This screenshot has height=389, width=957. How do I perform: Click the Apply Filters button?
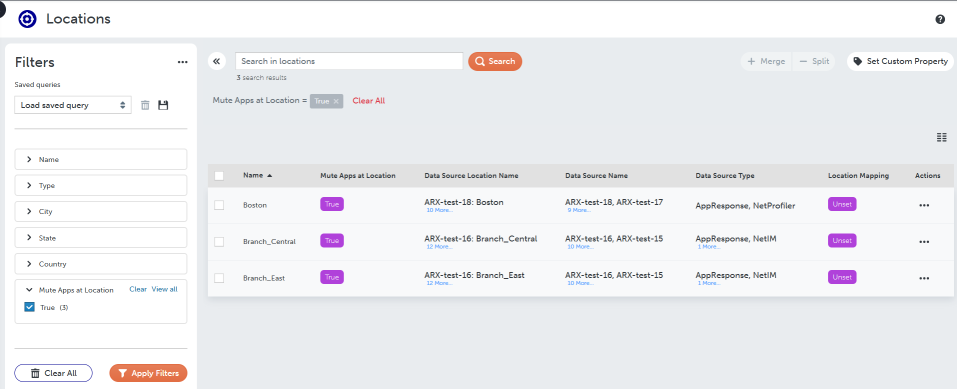click(x=148, y=373)
